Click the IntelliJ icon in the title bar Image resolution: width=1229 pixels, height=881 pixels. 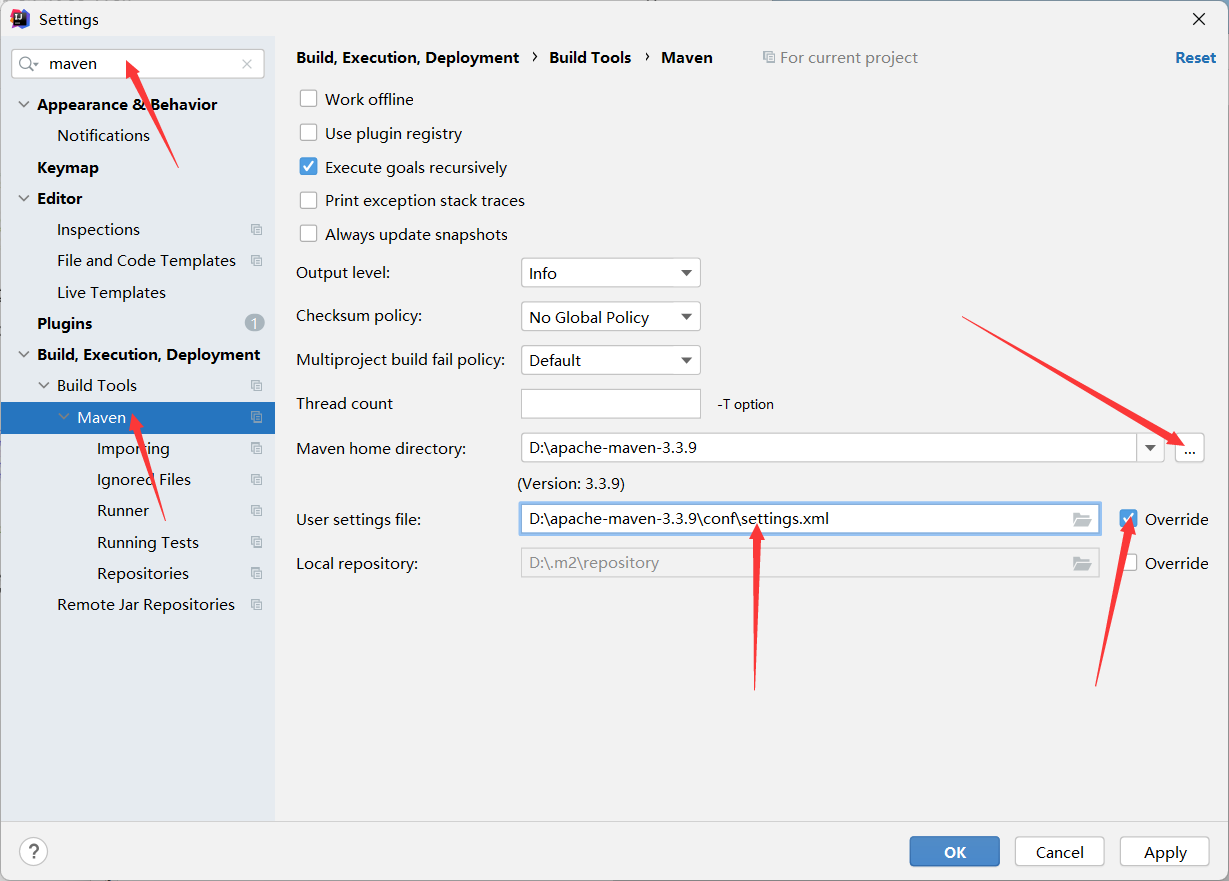pyautogui.click(x=20, y=19)
